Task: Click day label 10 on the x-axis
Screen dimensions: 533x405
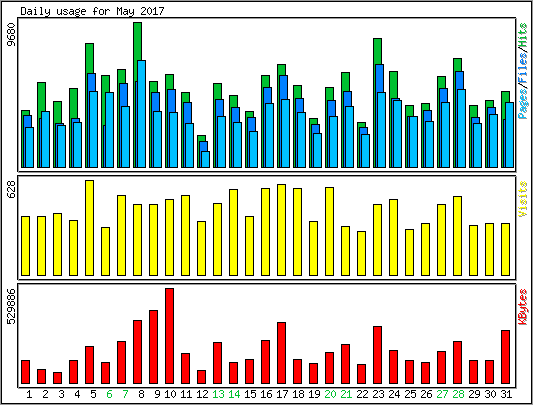Action: pyautogui.click(x=170, y=394)
